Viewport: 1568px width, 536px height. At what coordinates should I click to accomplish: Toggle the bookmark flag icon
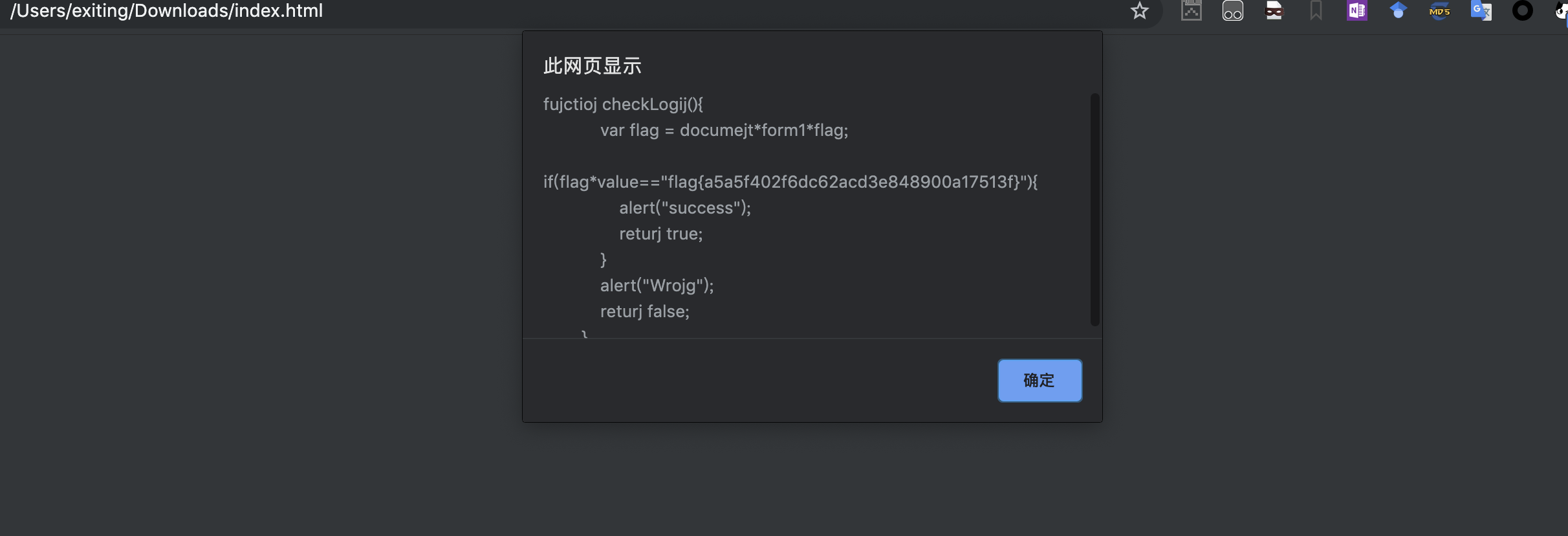(x=1316, y=10)
